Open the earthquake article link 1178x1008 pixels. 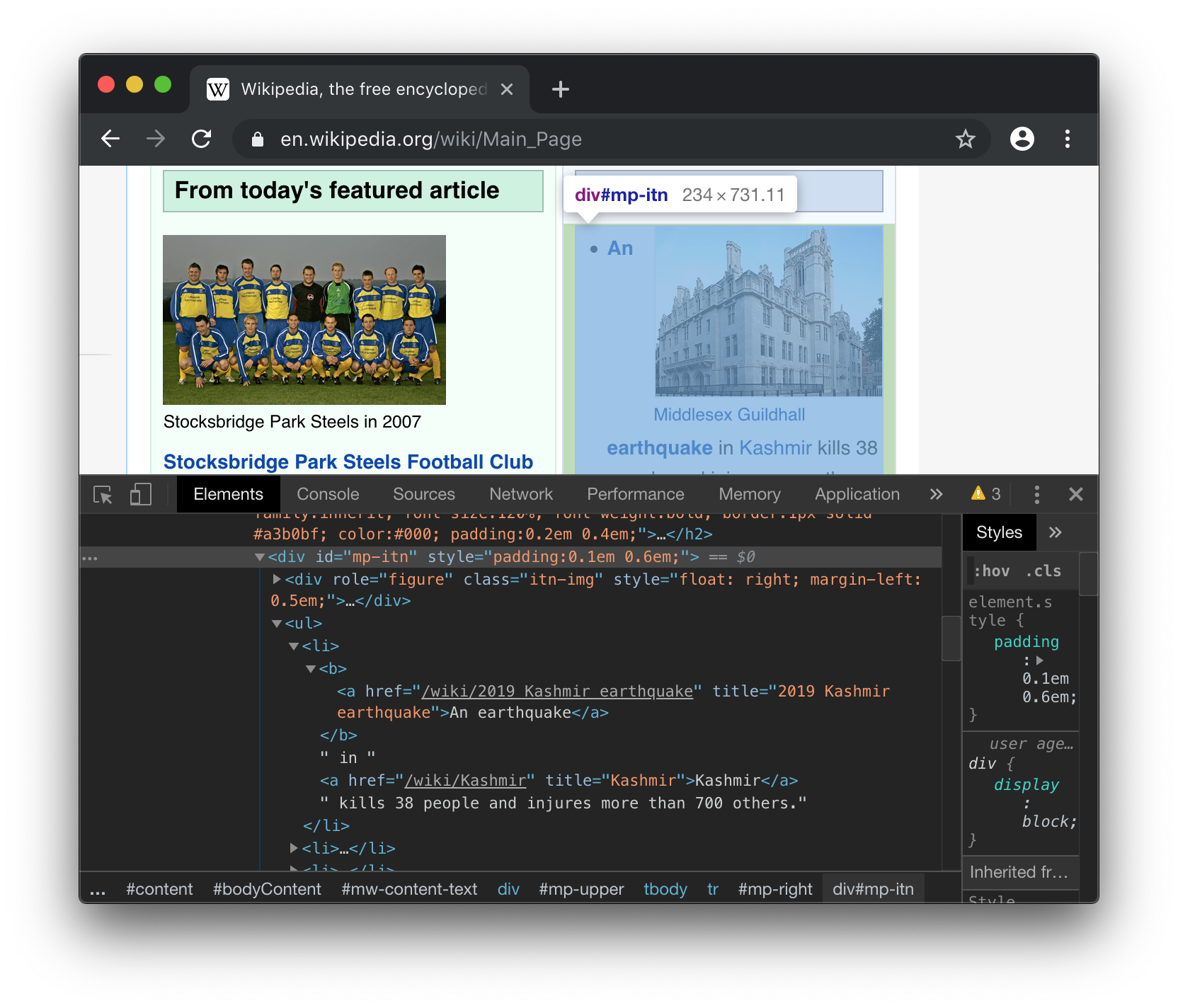pyautogui.click(x=659, y=447)
